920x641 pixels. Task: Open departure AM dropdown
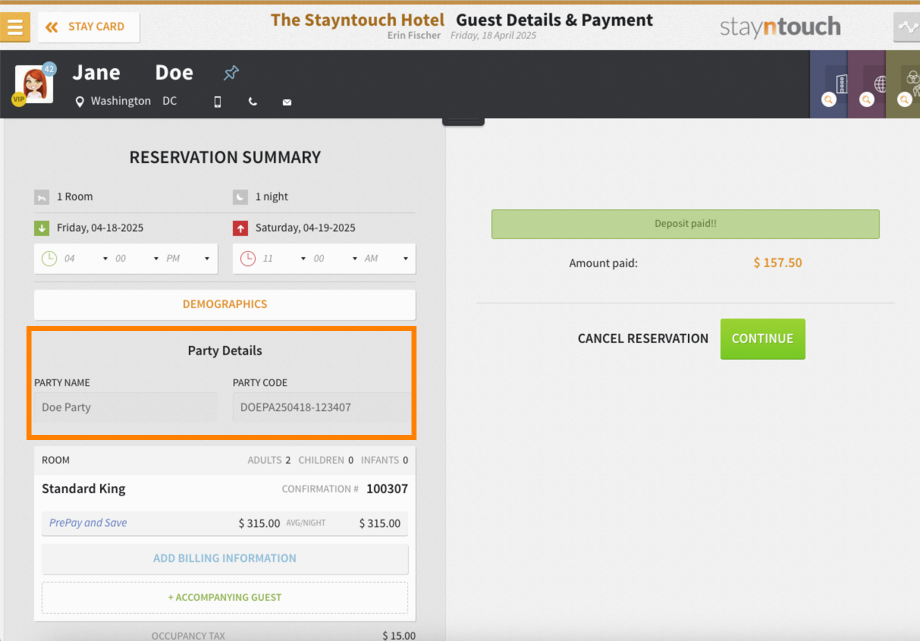point(387,258)
